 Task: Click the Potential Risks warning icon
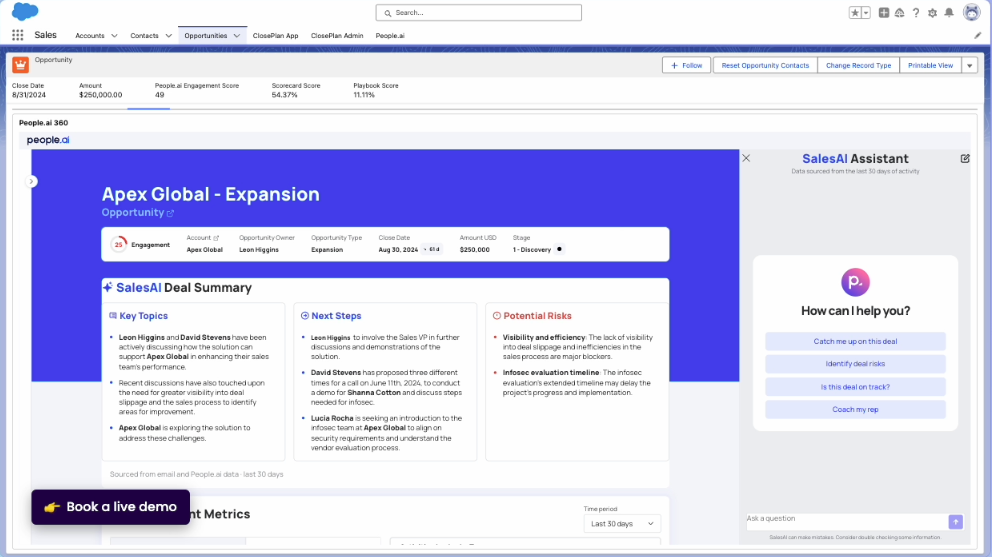pos(497,316)
